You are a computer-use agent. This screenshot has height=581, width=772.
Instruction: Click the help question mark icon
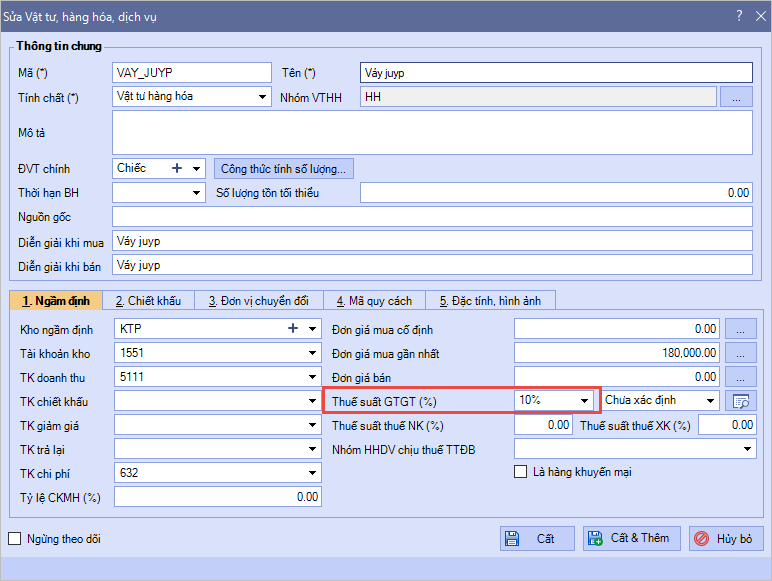coord(738,16)
